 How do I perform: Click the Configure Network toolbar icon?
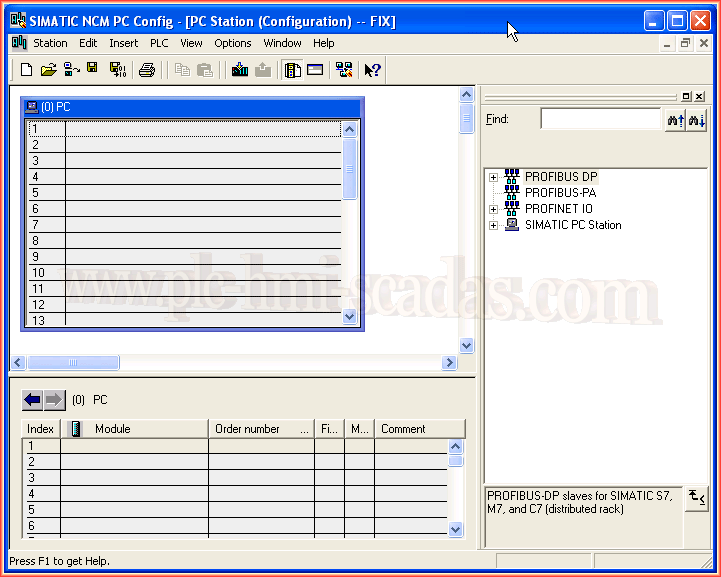344,70
